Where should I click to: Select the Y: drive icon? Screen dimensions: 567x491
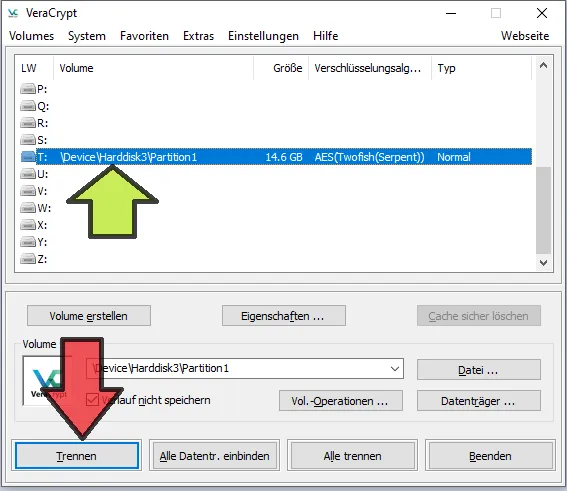tap(27, 242)
